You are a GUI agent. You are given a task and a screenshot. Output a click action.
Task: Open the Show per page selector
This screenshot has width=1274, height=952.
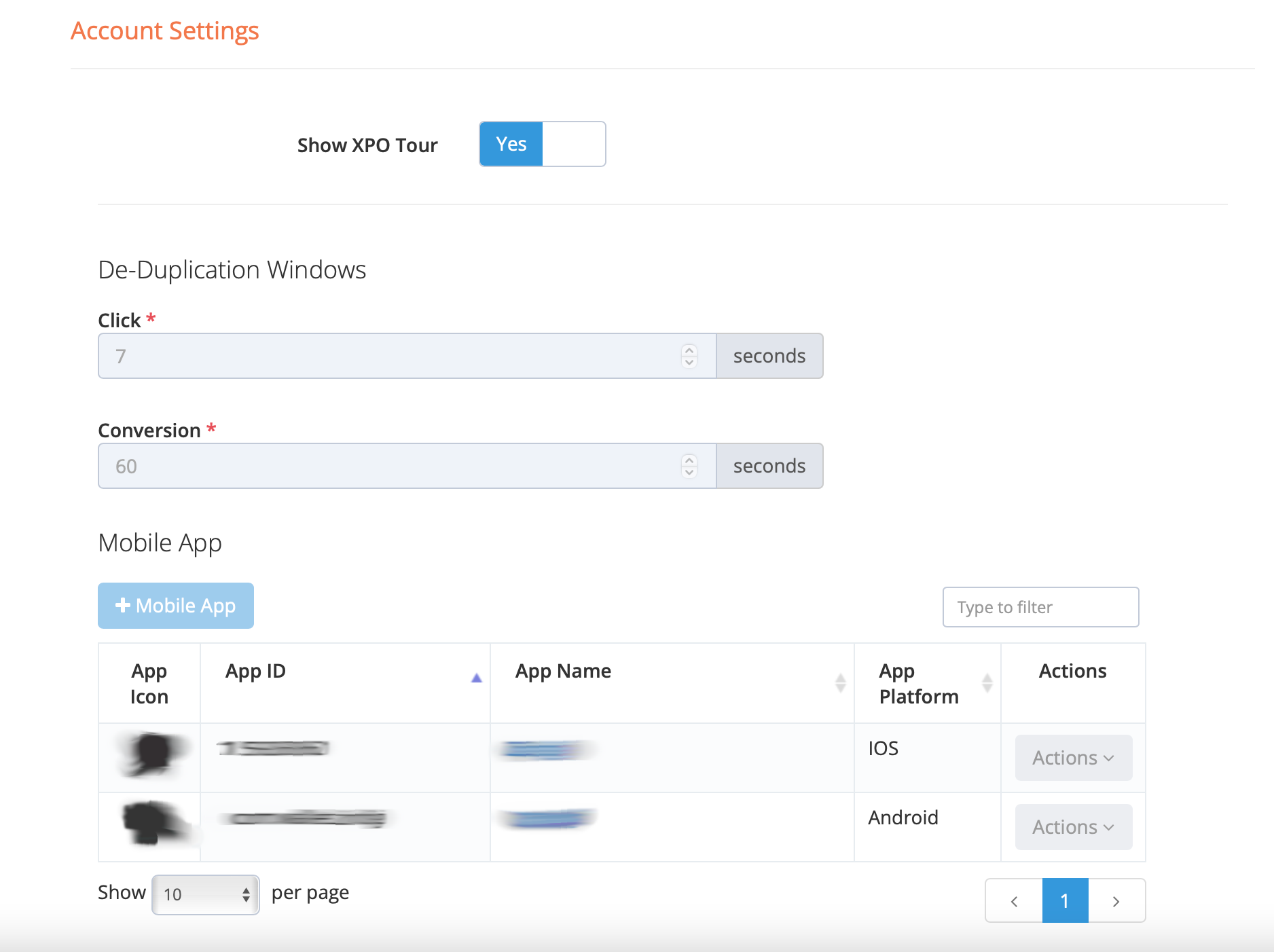206,894
